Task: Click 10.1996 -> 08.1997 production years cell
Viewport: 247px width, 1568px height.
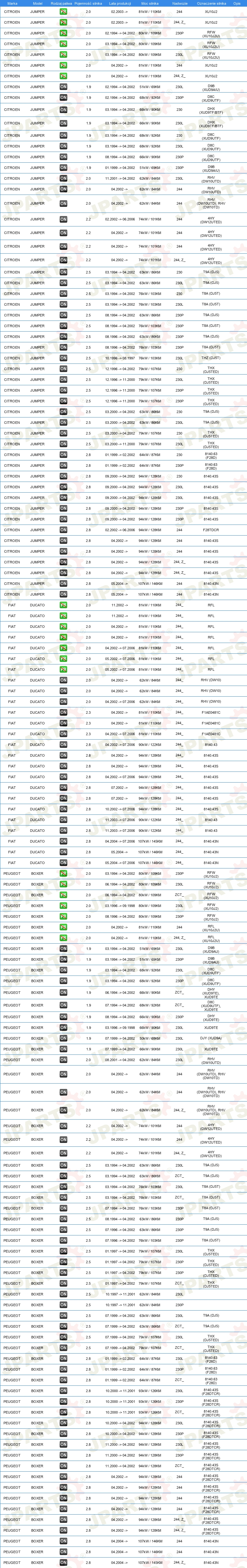Action: point(120,358)
